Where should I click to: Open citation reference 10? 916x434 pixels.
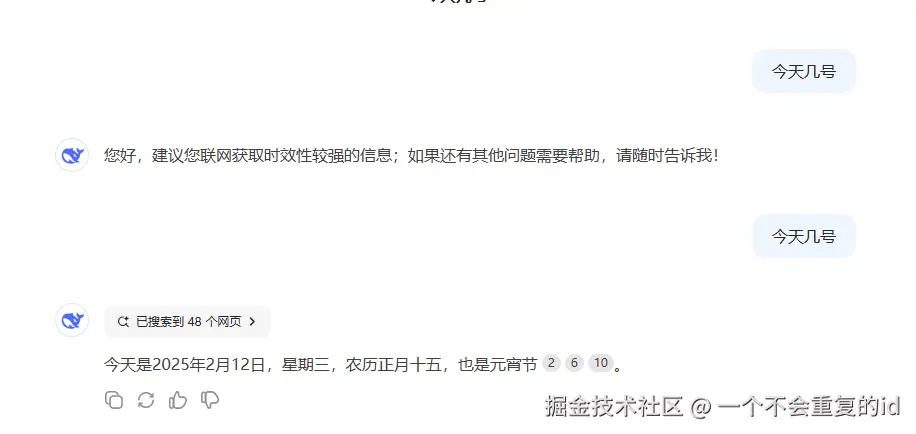tap(601, 364)
